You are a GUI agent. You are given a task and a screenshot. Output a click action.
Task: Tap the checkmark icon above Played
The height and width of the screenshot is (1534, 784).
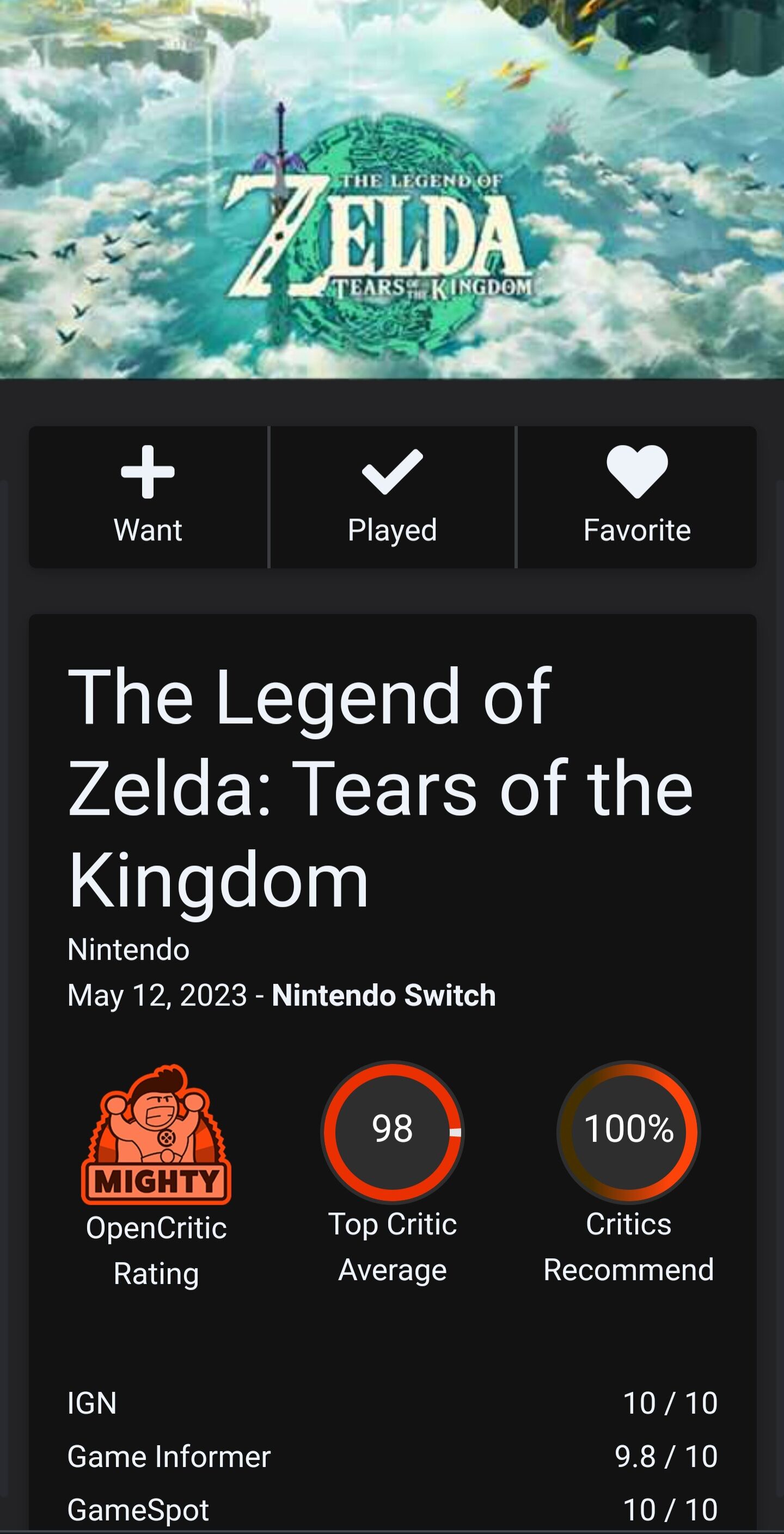(393, 472)
